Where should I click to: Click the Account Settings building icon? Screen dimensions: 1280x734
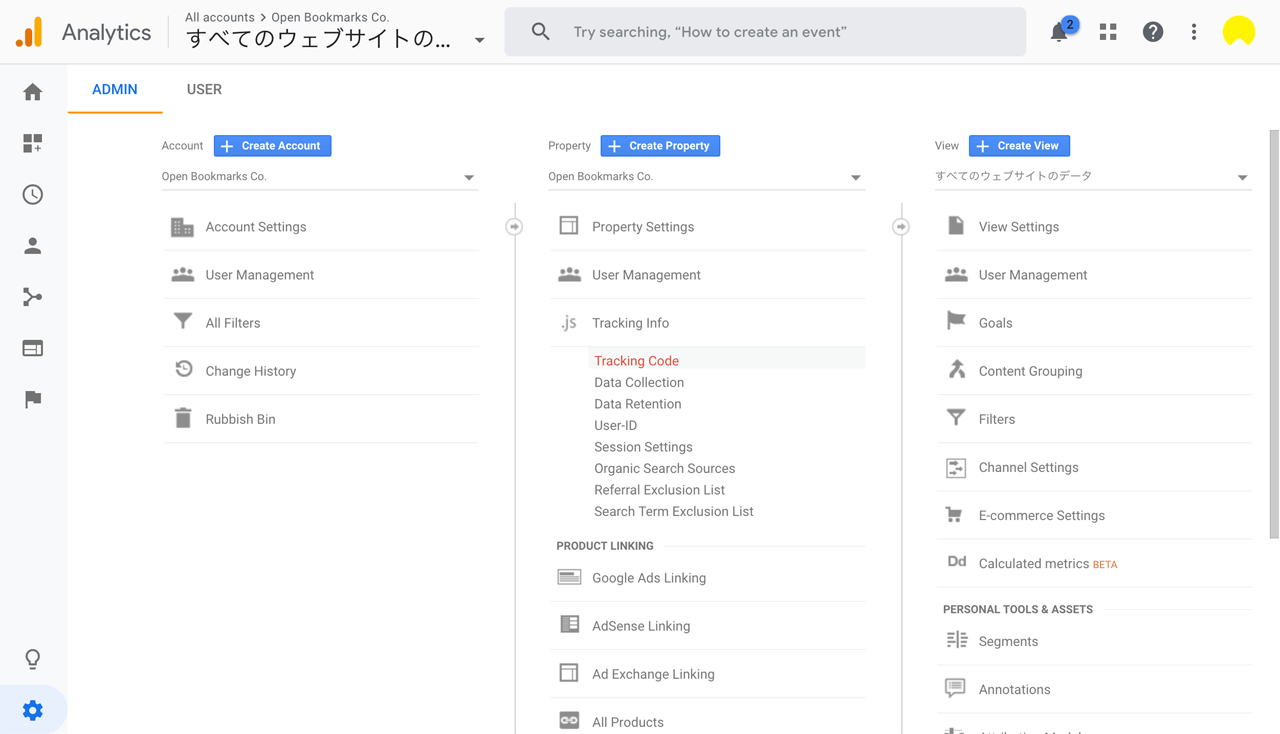tap(182, 227)
